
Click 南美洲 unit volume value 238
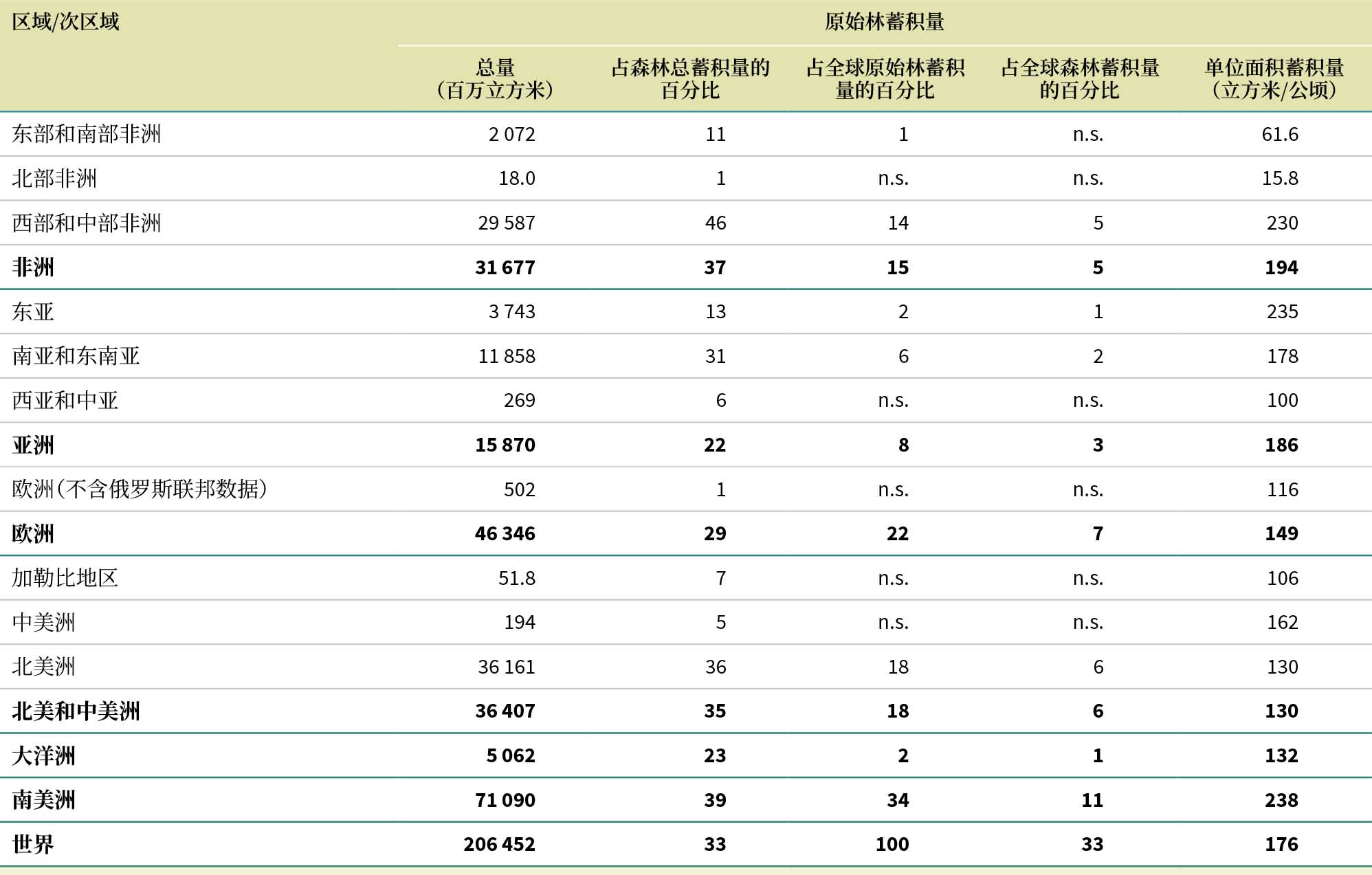[1281, 800]
